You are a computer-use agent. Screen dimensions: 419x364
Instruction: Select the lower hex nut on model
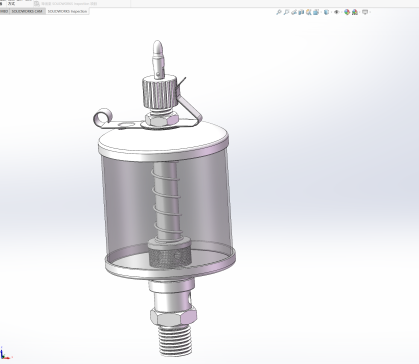(173, 317)
